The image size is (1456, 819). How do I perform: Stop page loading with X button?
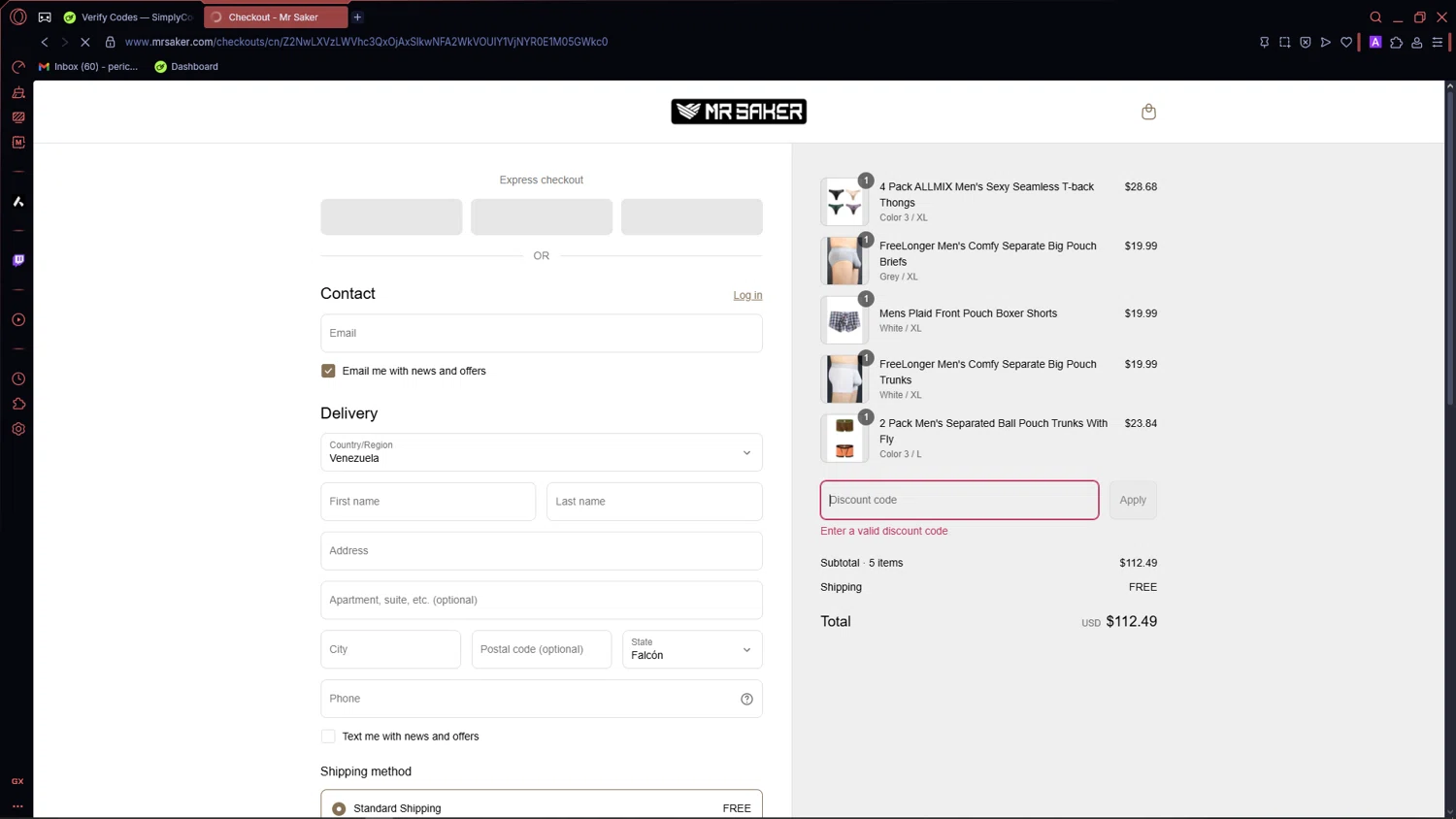coord(85,42)
